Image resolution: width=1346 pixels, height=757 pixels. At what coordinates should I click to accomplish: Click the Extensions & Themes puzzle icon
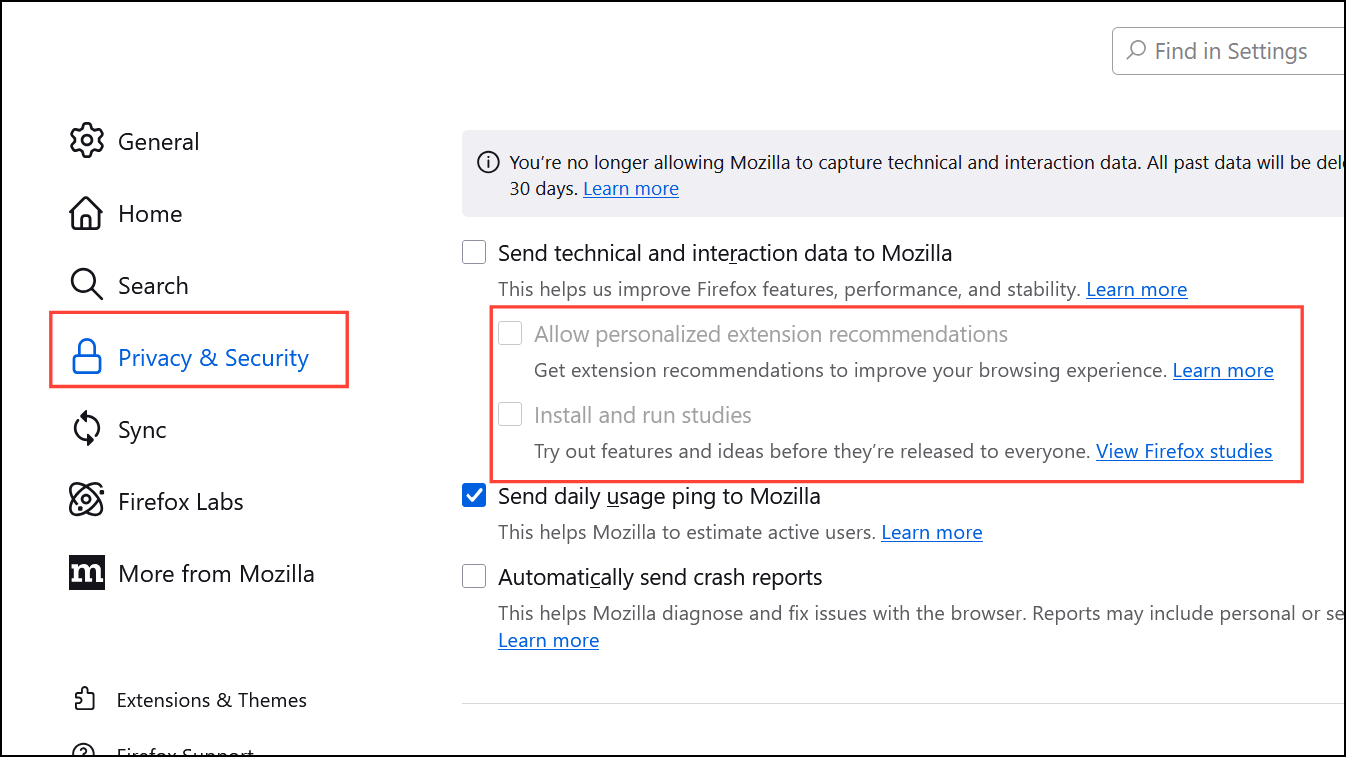[85, 699]
